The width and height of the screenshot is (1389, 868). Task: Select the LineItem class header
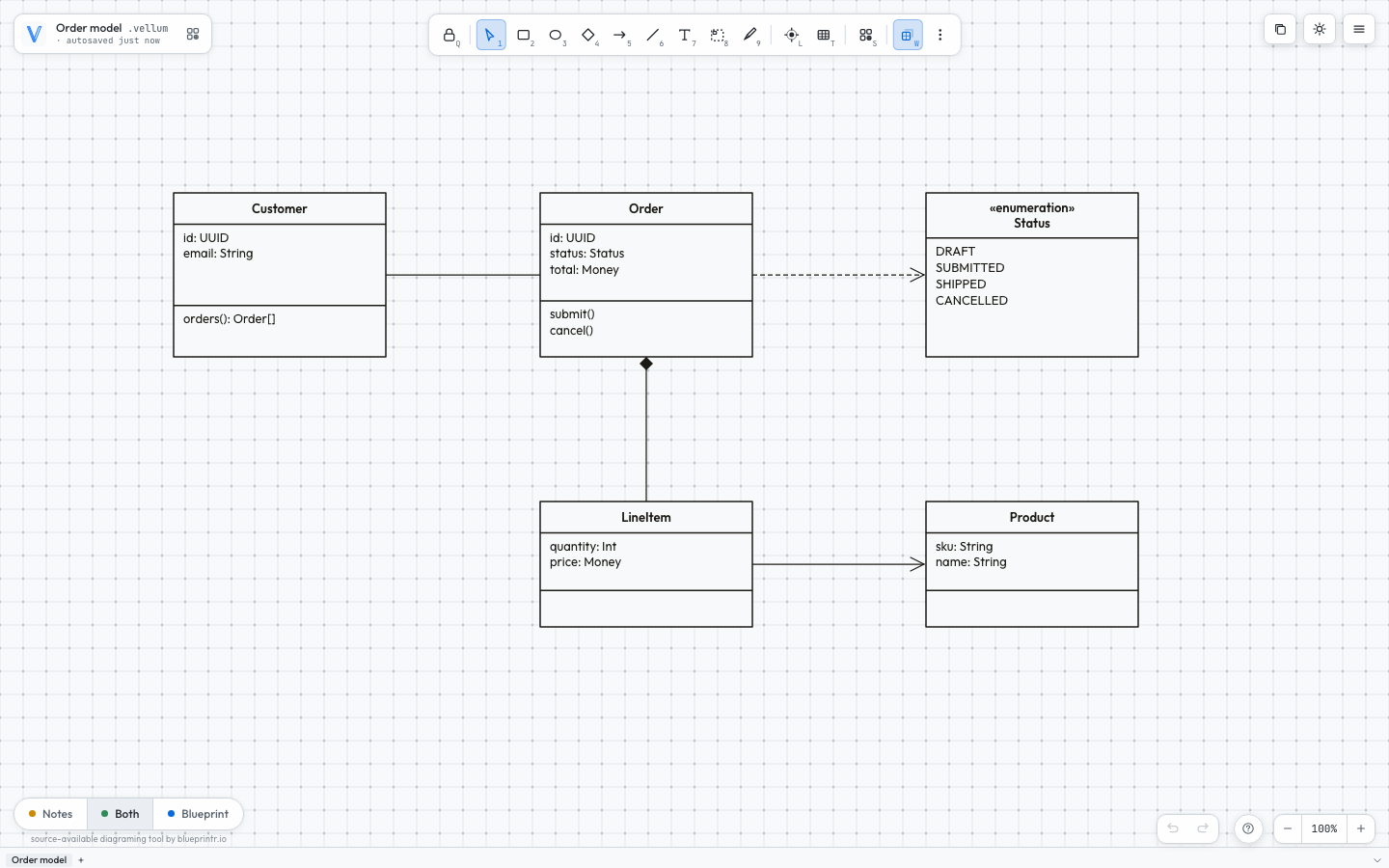(x=646, y=517)
